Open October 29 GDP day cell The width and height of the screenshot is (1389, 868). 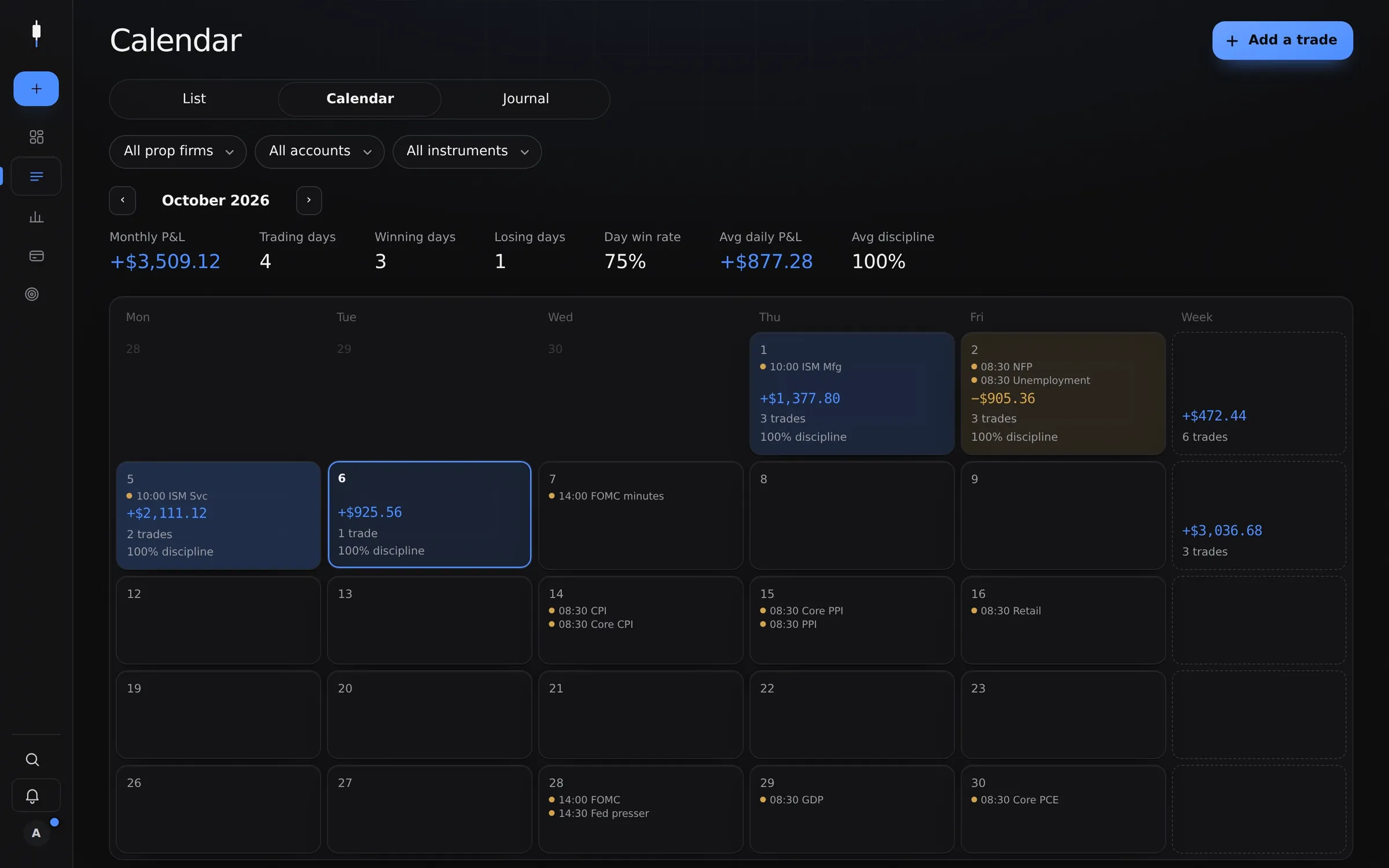(x=852, y=809)
